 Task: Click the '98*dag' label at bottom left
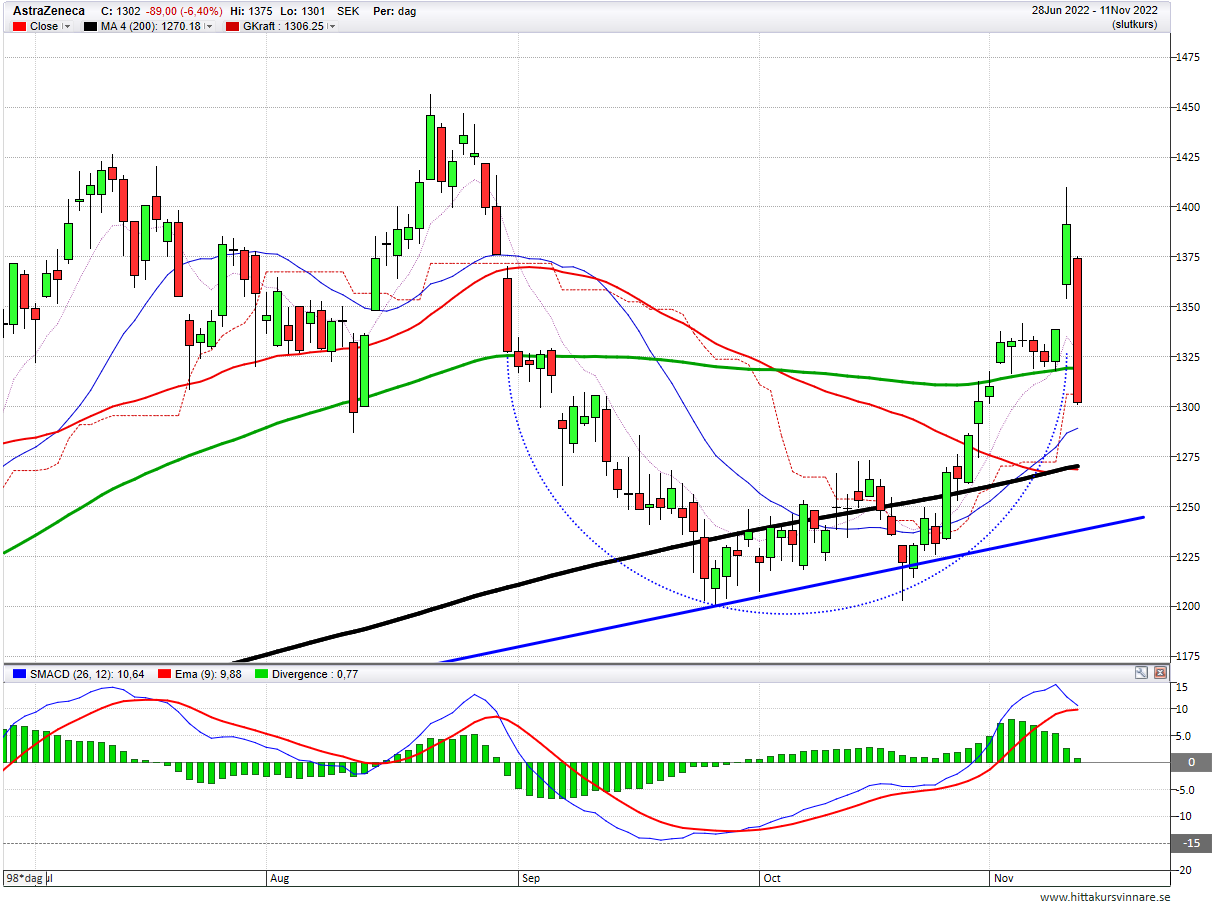[25, 878]
